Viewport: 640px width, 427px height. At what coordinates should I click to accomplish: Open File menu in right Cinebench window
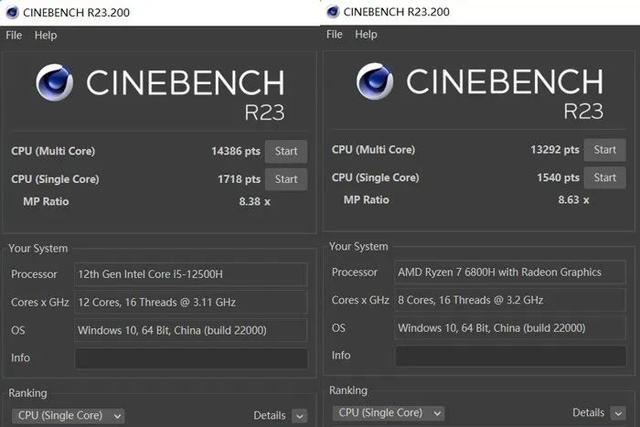334,34
